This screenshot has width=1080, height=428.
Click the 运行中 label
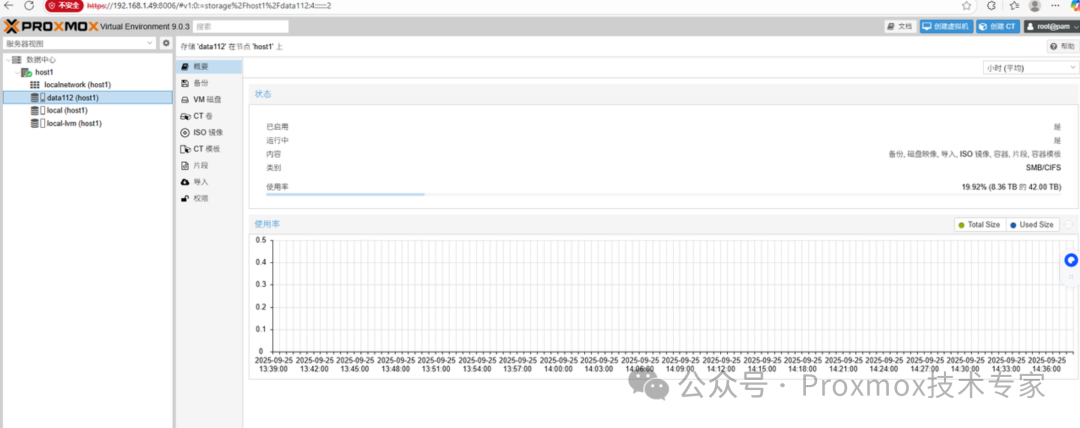pyautogui.click(x=278, y=141)
